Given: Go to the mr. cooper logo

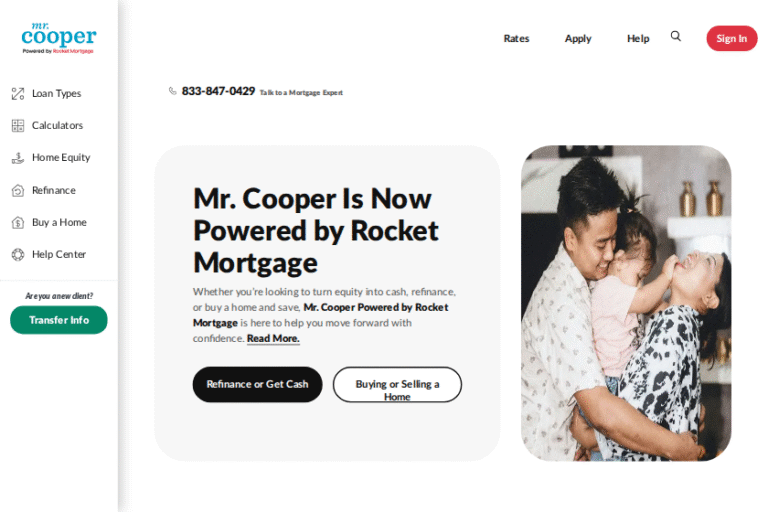Looking at the screenshot, I should [59, 38].
